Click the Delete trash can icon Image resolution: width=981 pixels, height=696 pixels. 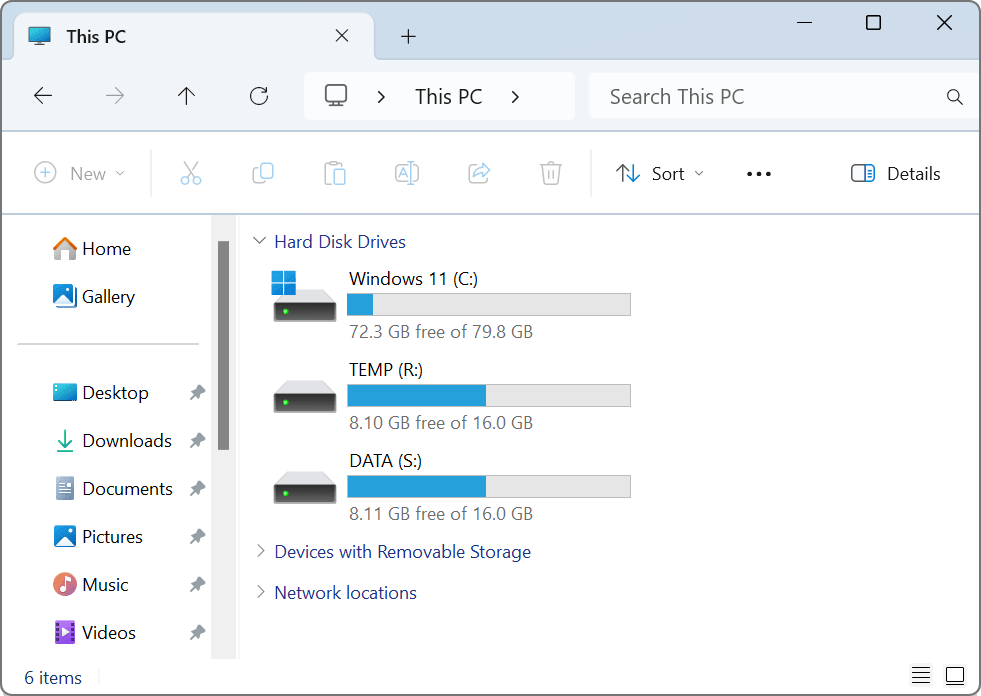pos(551,173)
